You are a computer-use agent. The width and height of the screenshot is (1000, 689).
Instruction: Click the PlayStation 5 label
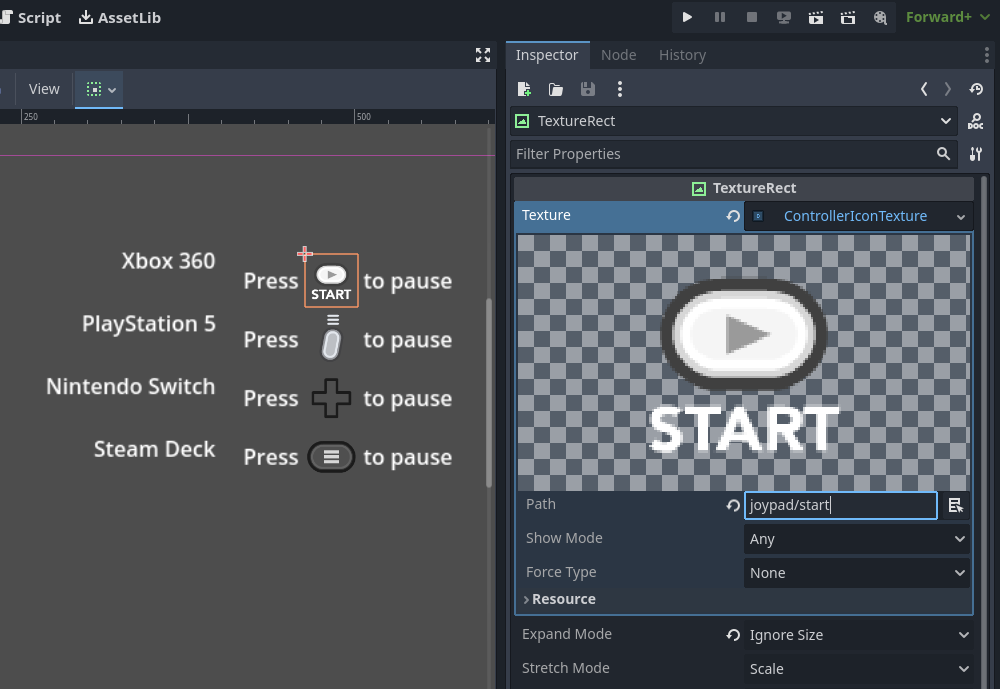(x=149, y=324)
